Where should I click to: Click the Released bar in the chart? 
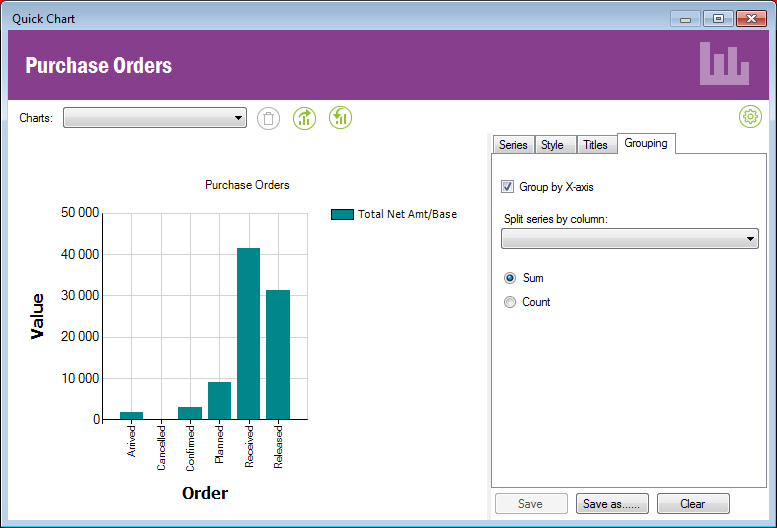coord(278,354)
